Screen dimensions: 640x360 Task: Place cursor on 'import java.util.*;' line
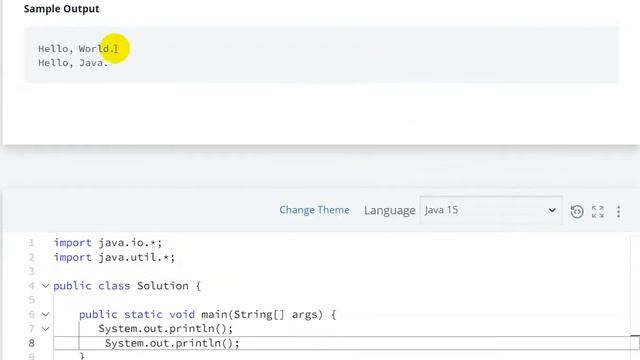tap(114, 257)
